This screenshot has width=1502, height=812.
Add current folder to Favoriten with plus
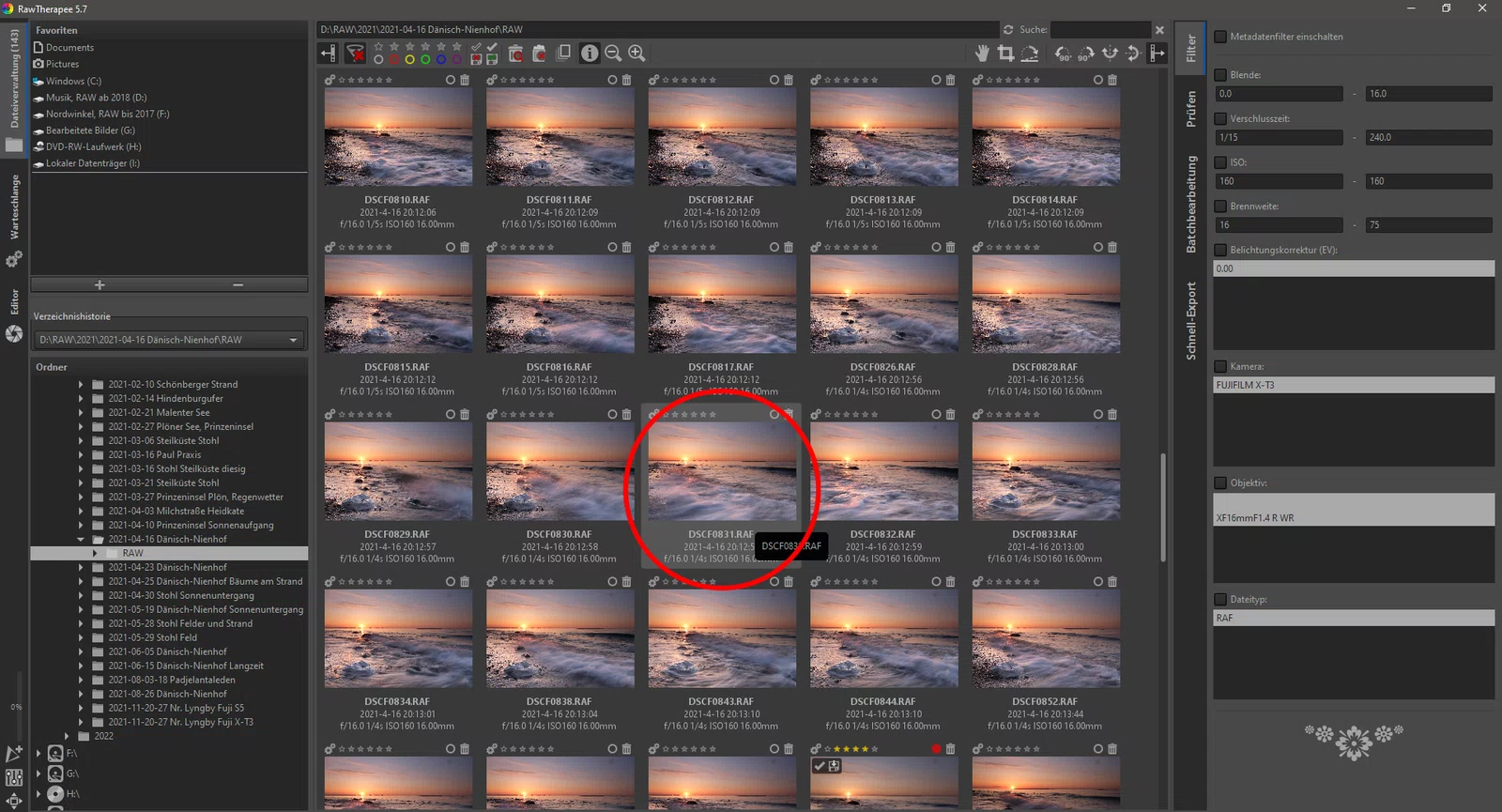[x=100, y=284]
